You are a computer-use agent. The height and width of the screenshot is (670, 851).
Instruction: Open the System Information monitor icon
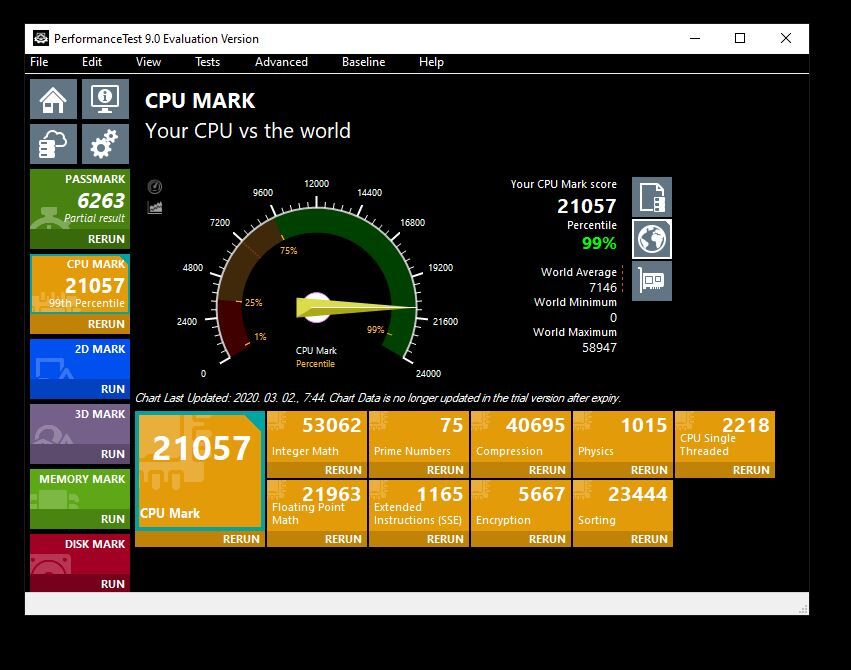coord(105,99)
